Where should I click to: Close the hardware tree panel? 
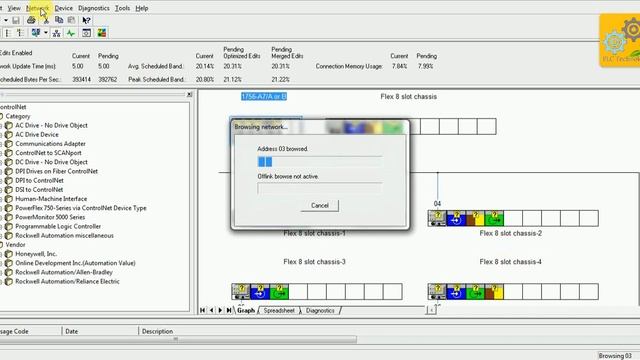(x=189, y=94)
